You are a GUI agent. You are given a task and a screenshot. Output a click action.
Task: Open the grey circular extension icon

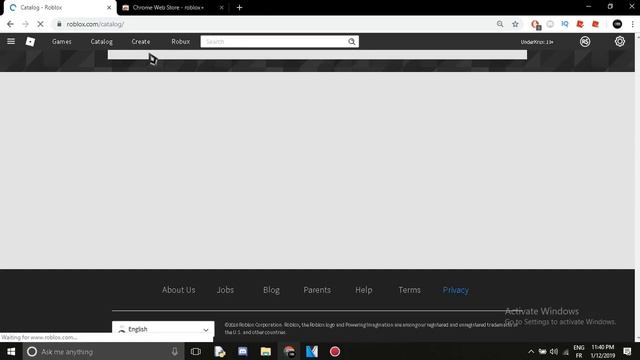[x=550, y=24]
